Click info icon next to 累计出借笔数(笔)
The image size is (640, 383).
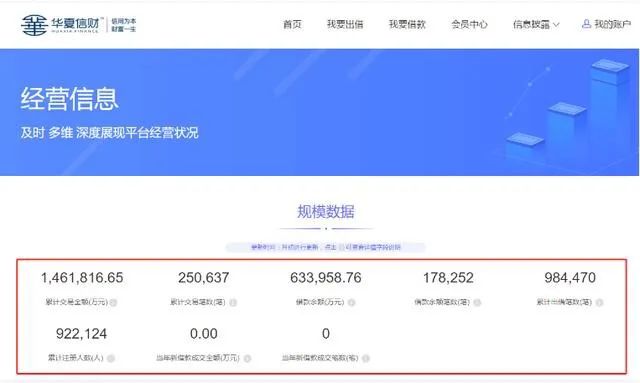(x=599, y=303)
